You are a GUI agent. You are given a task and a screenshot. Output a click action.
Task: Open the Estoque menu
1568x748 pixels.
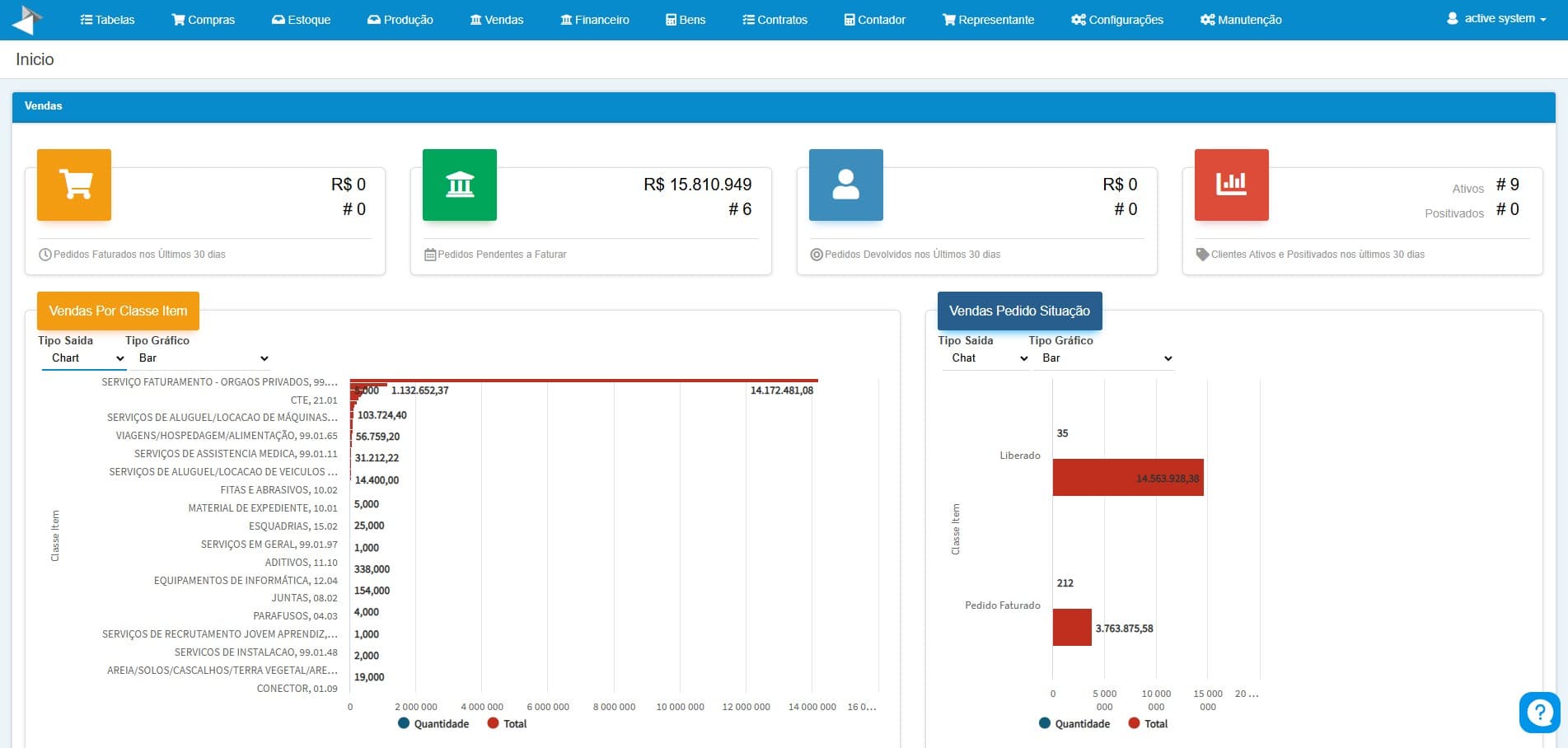(x=302, y=20)
